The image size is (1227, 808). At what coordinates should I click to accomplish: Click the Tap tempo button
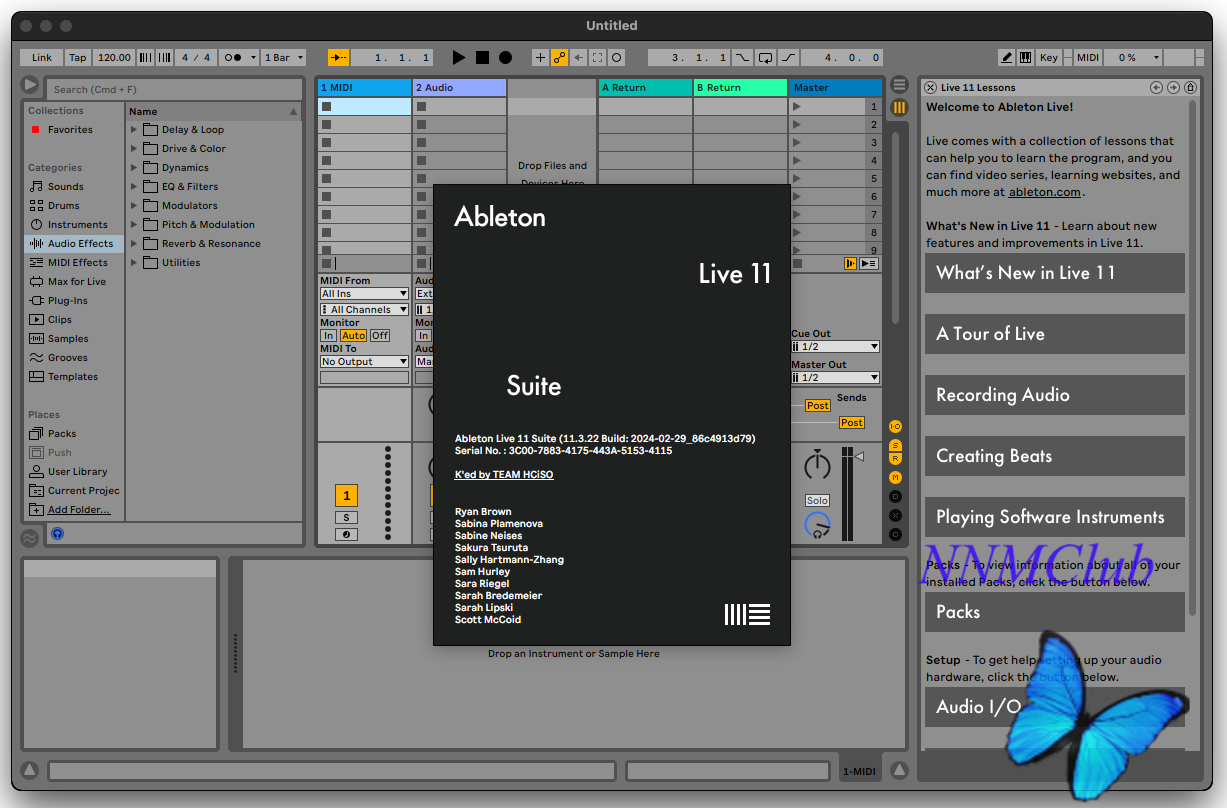click(x=78, y=58)
